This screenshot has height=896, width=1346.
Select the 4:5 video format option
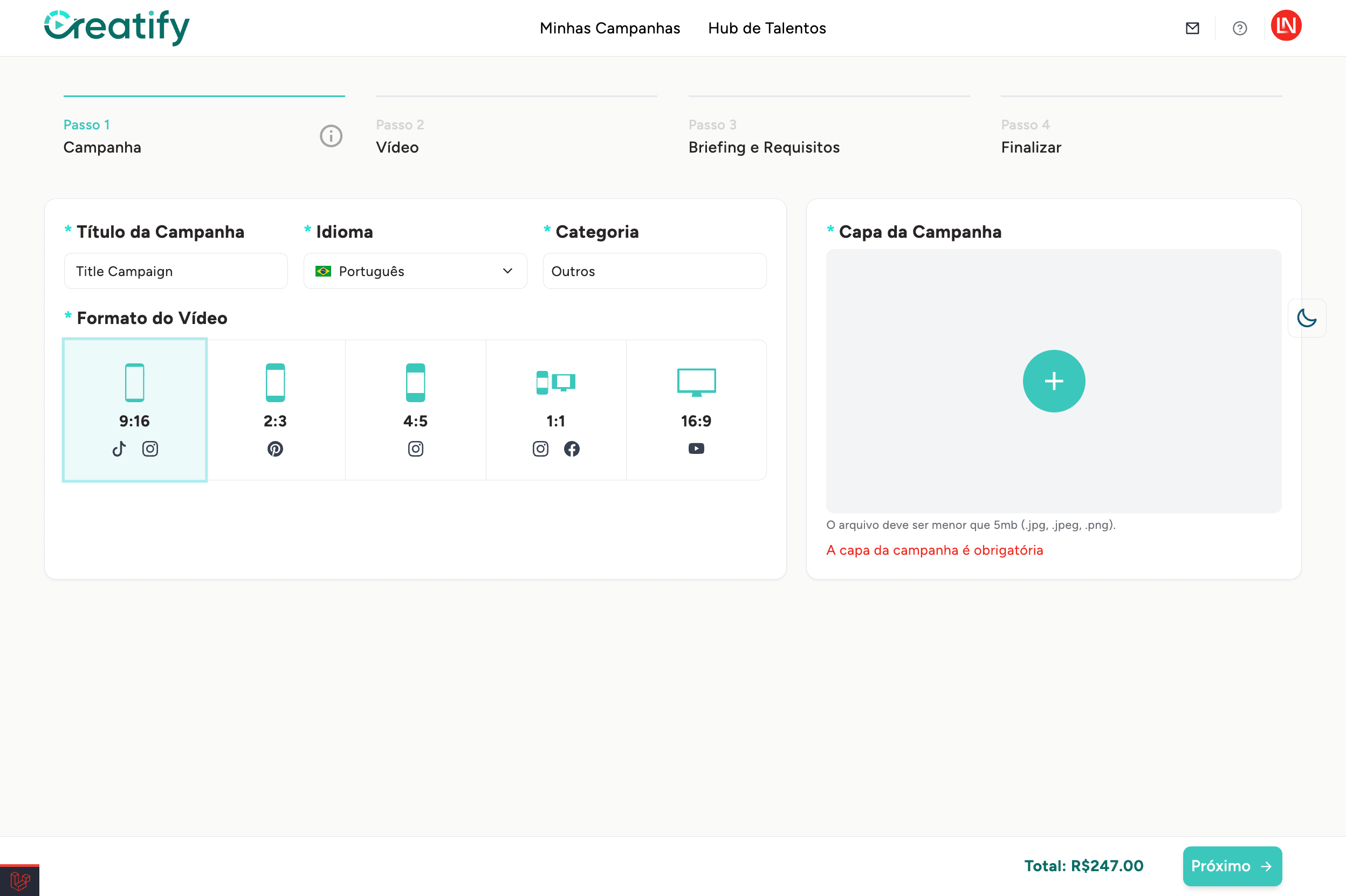tap(416, 410)
